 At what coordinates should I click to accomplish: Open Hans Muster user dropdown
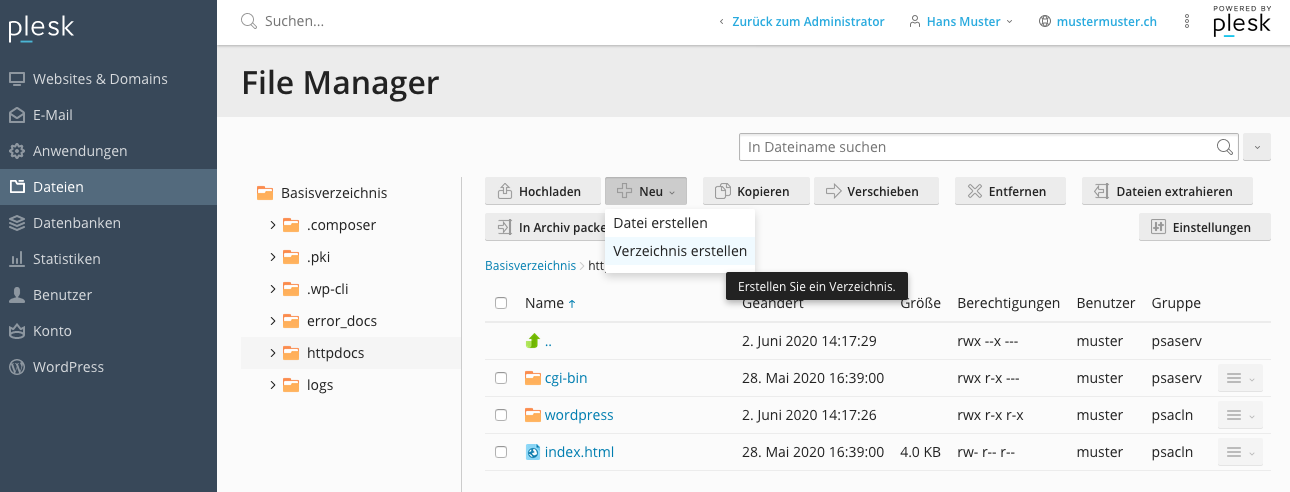(961, 21)
